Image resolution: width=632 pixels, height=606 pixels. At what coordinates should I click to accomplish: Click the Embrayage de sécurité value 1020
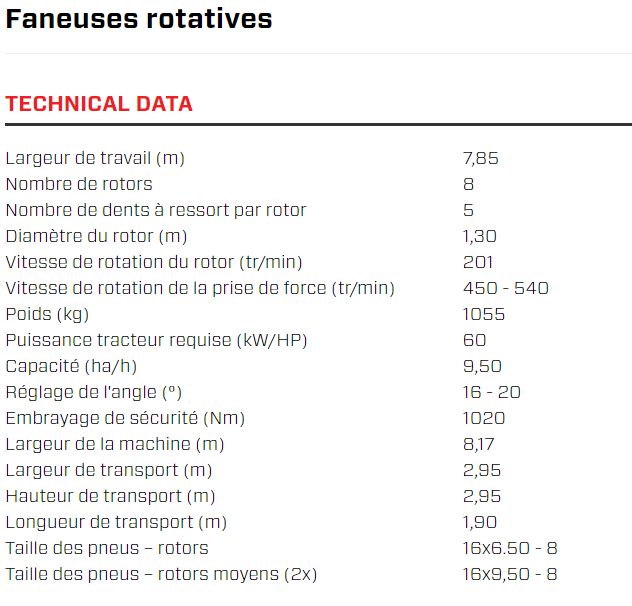[x=484, y=418]
